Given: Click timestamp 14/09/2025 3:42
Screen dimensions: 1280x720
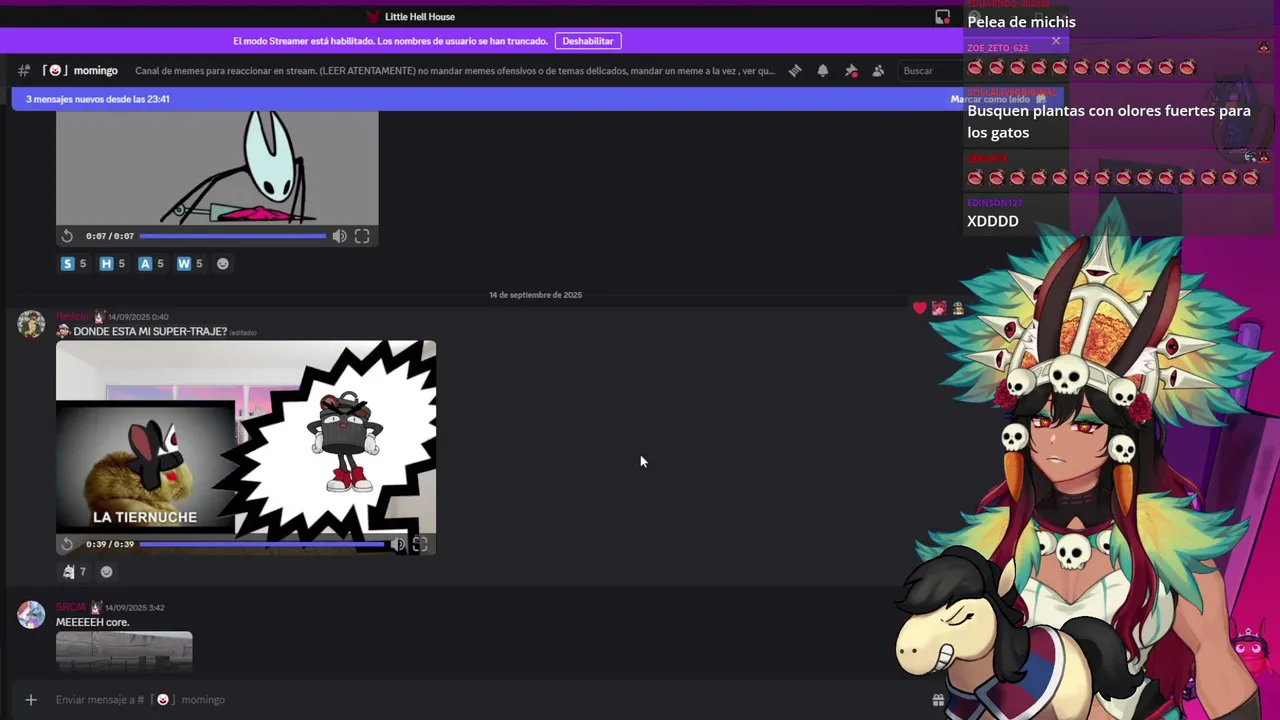Looking at the screenshot, I should 135,608.
